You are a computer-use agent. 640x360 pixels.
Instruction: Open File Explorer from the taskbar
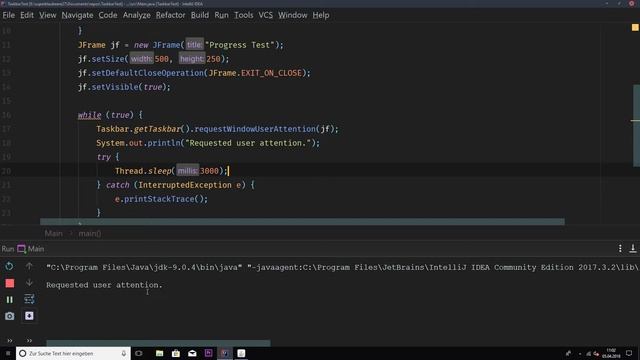pos(160,353)
